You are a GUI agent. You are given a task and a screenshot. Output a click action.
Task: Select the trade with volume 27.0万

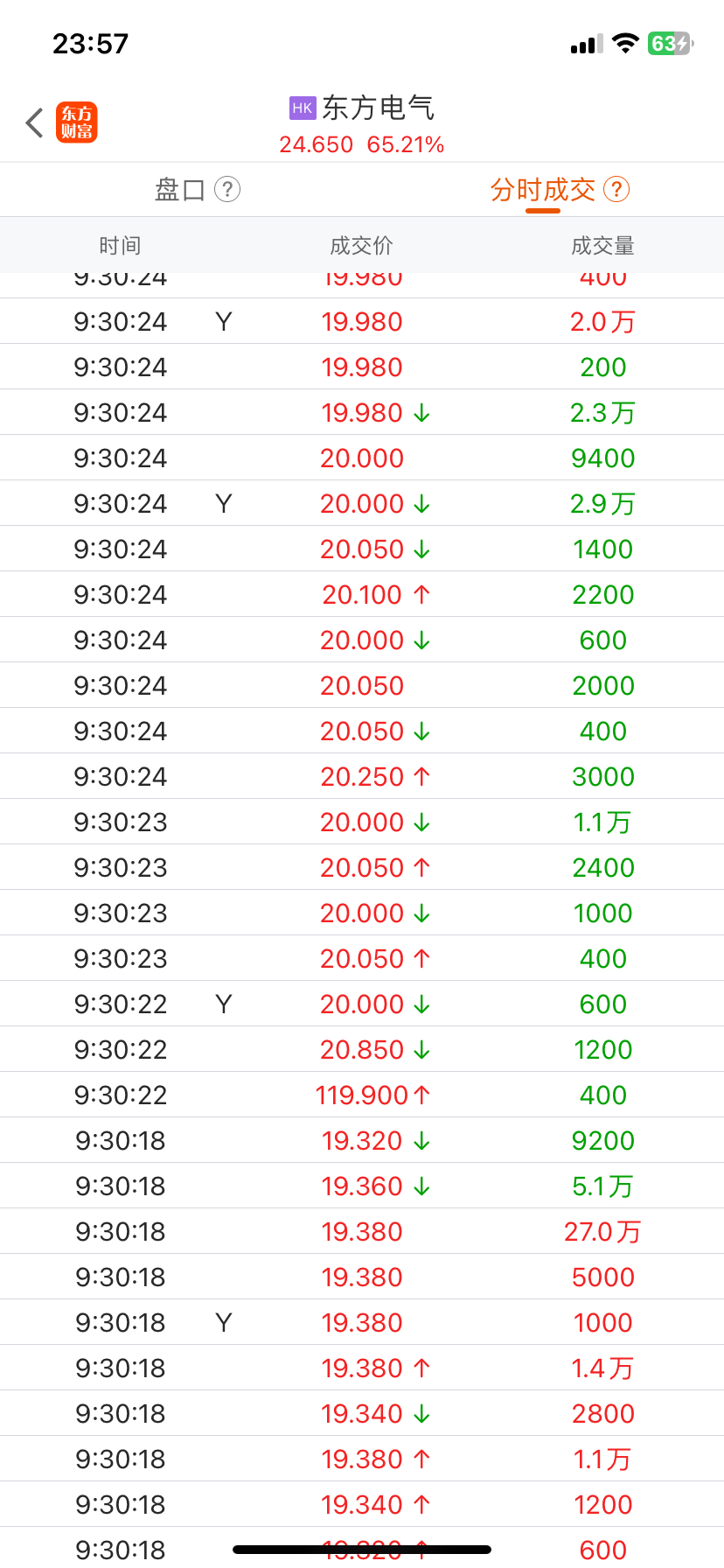tap(362, 1231)
